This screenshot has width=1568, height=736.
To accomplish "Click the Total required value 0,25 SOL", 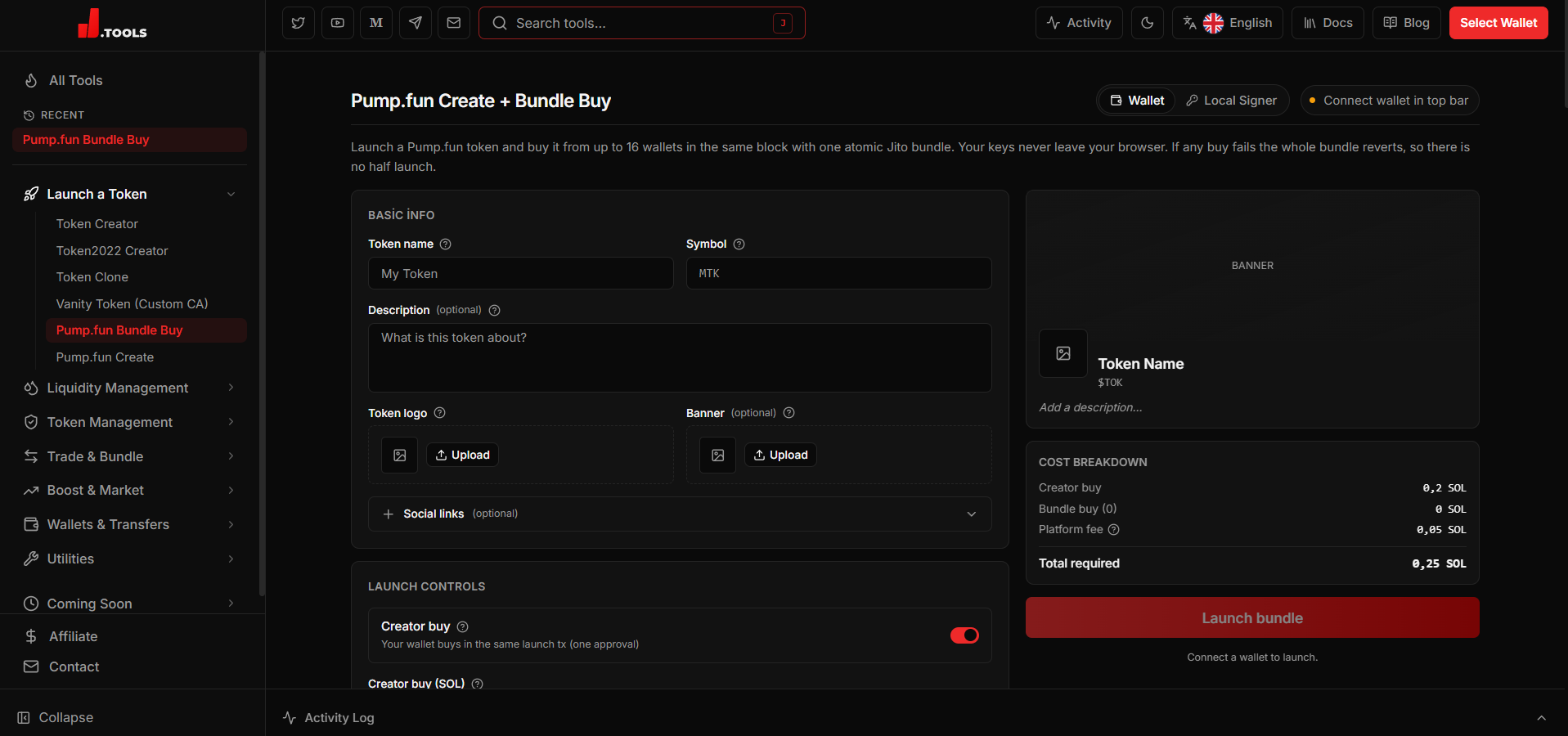I will (1439, 563).
